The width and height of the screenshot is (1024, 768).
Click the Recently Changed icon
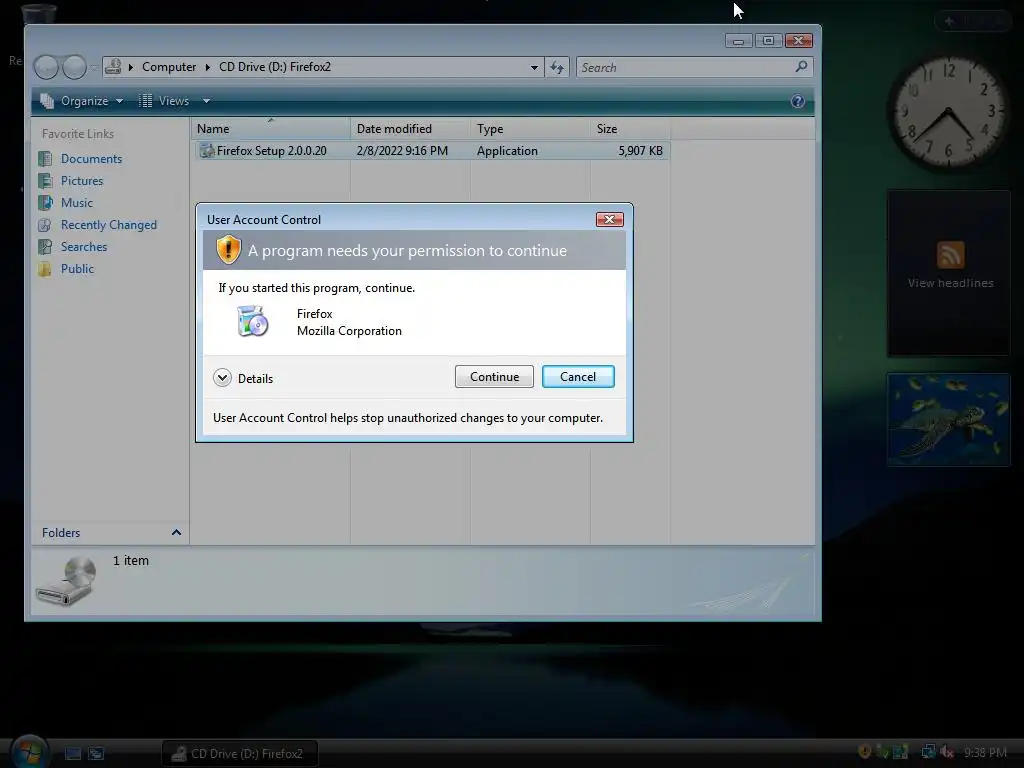(45, 225)
